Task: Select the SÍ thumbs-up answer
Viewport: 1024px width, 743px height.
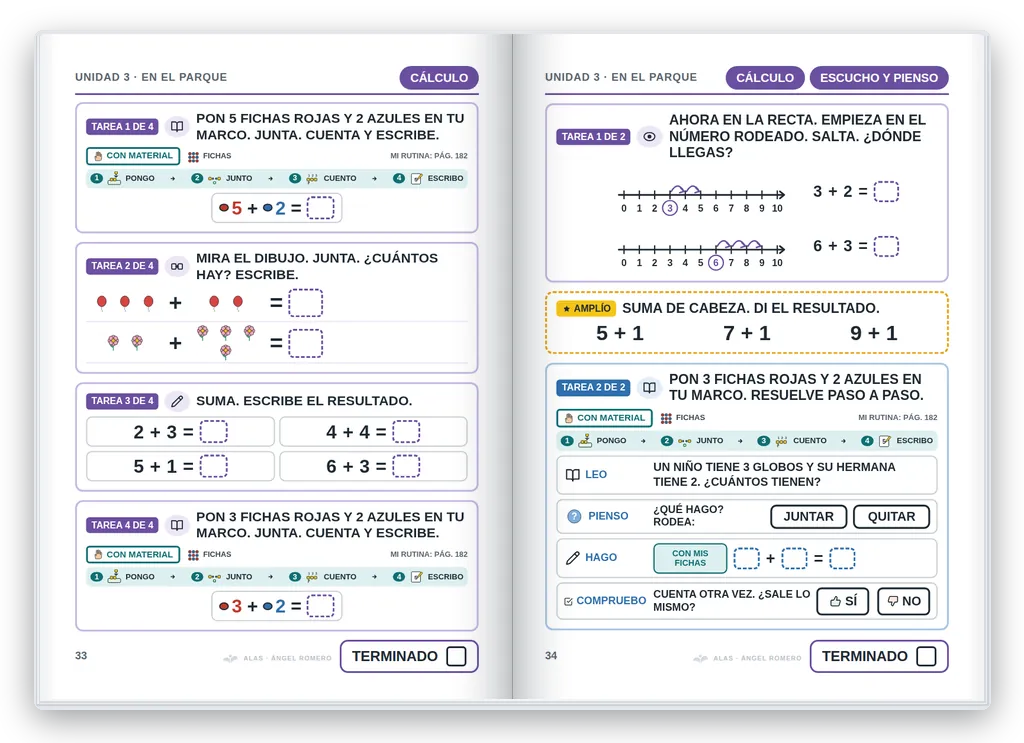Action: pyautogui.click(x=842, y=601)
